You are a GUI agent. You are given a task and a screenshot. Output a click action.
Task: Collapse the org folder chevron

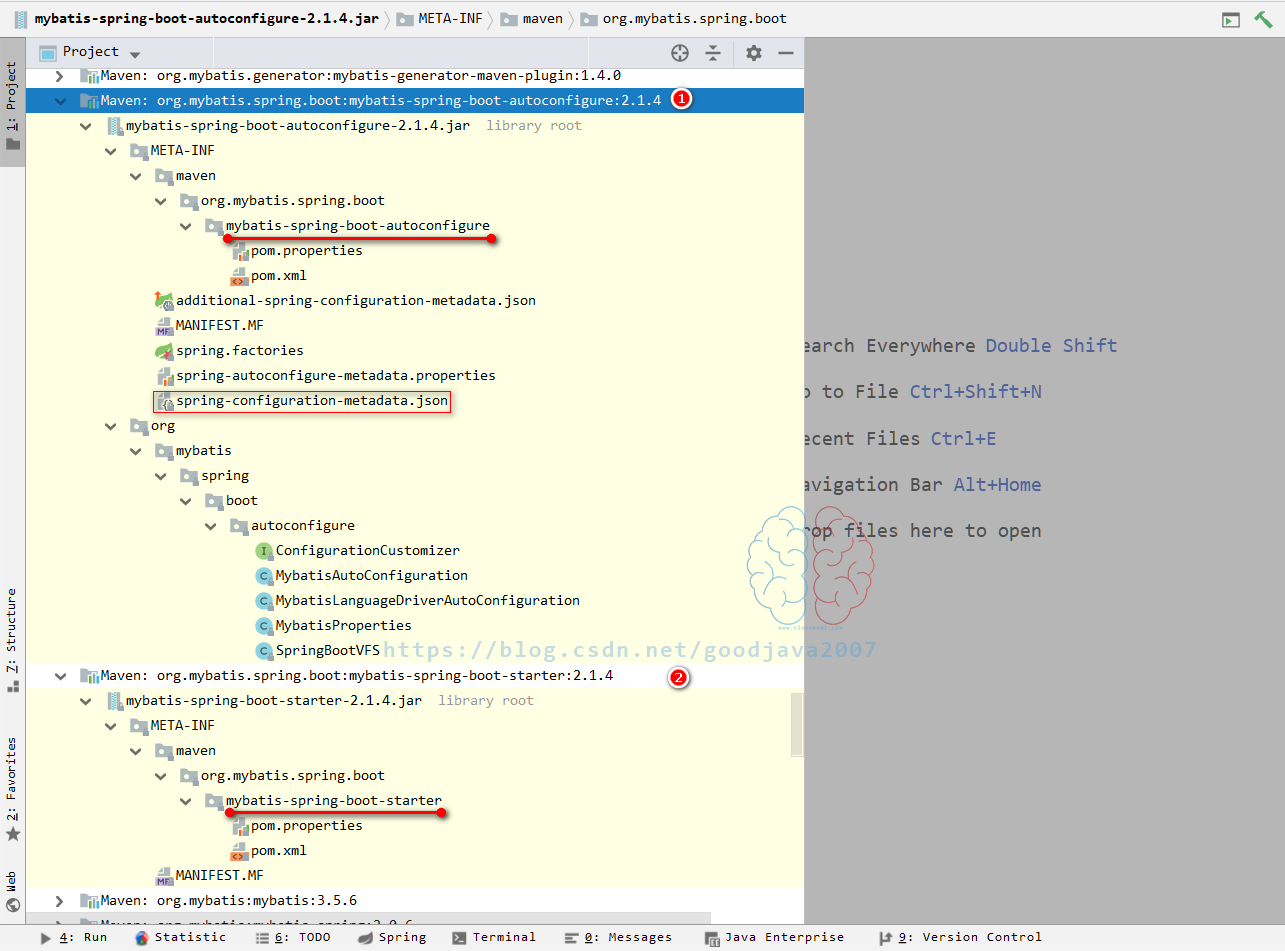pyautogui.click(x=111, y=426)
